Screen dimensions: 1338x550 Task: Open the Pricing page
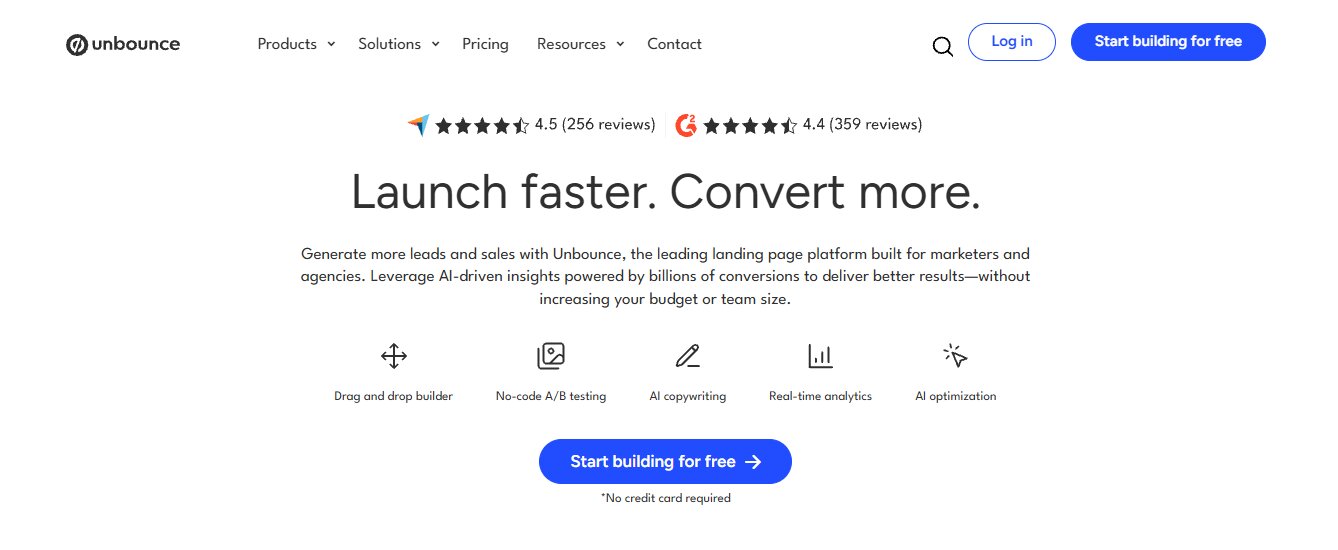coord(485,44)
